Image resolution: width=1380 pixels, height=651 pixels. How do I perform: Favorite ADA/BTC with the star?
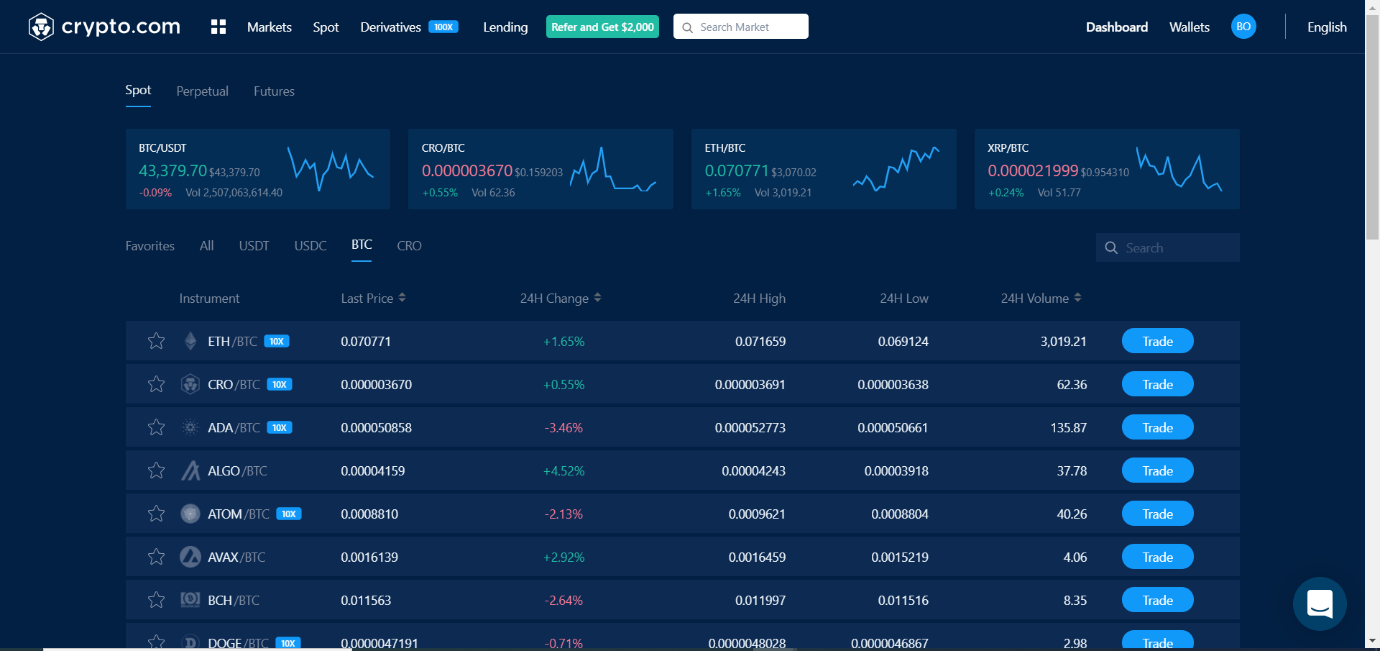tap(156, 427)
